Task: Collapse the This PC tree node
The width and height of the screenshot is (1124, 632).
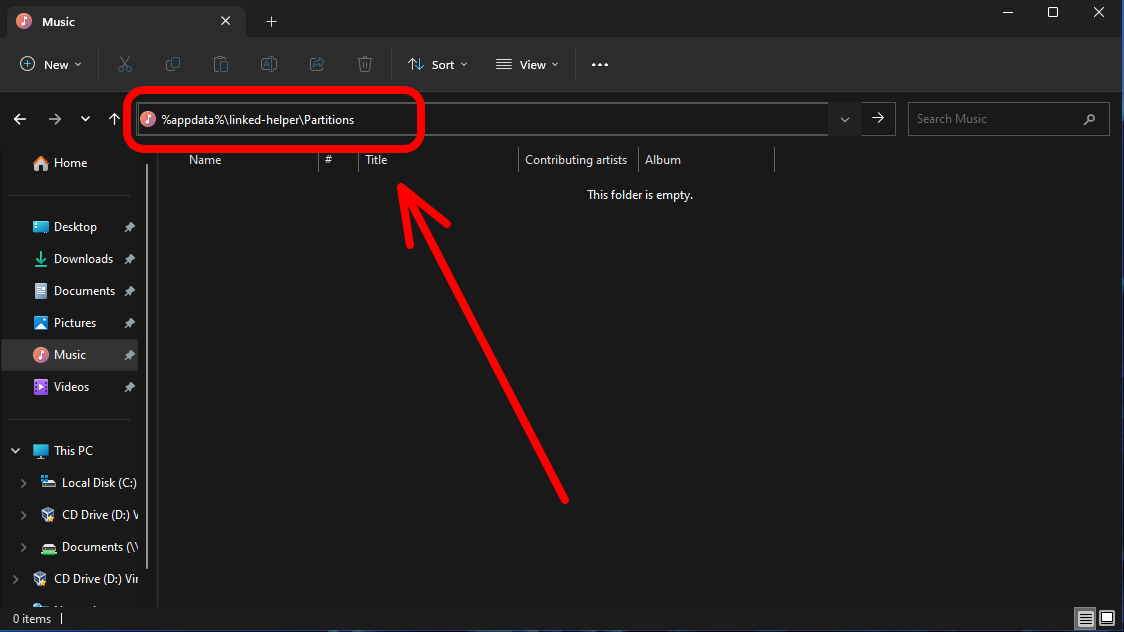Action: [14, 451]
